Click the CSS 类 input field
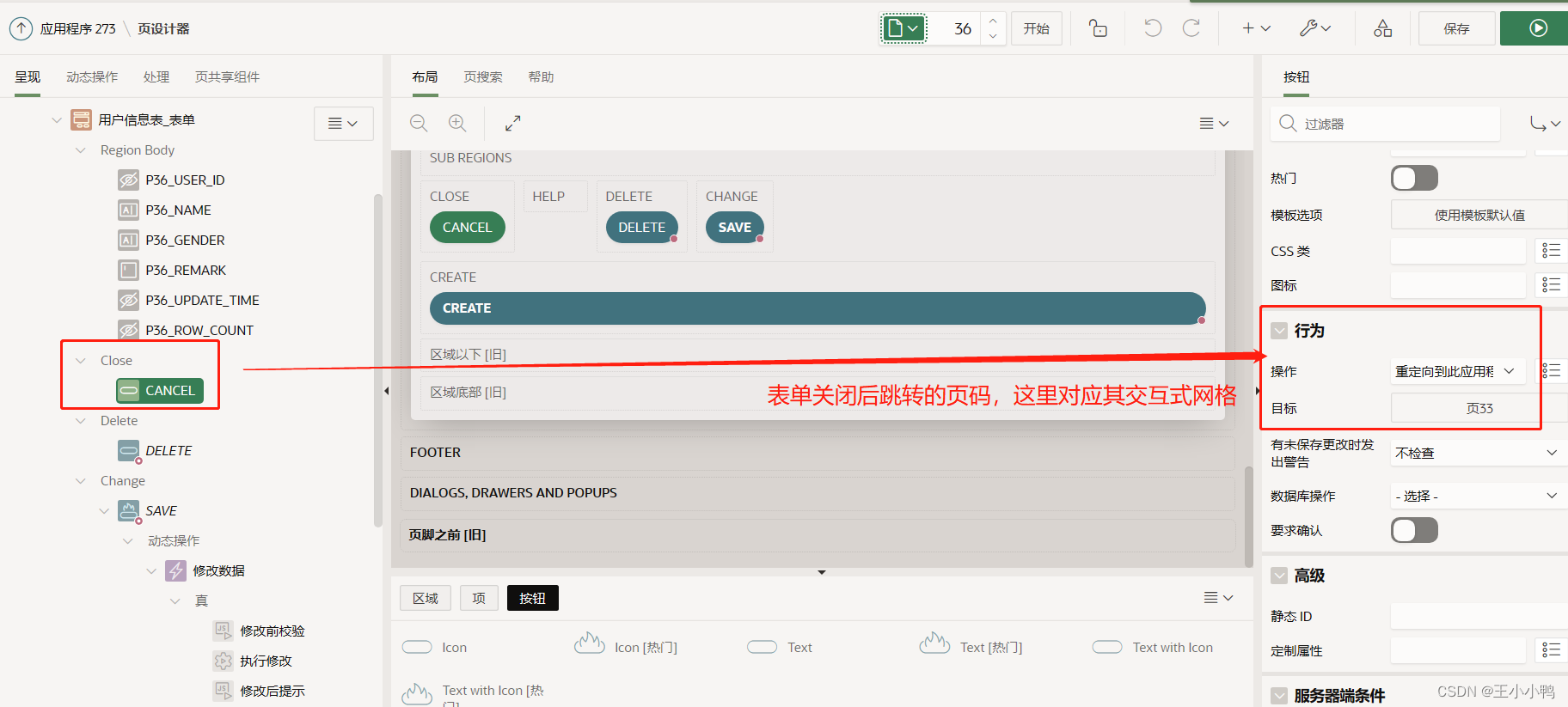 tap(1458, 251)
